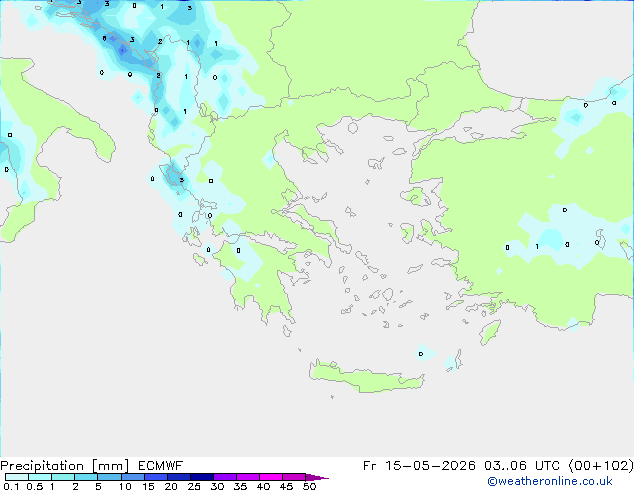Click the above-50 mm legend arrow tip
This screenshot has height=490, width=634.
coord(317,477)
